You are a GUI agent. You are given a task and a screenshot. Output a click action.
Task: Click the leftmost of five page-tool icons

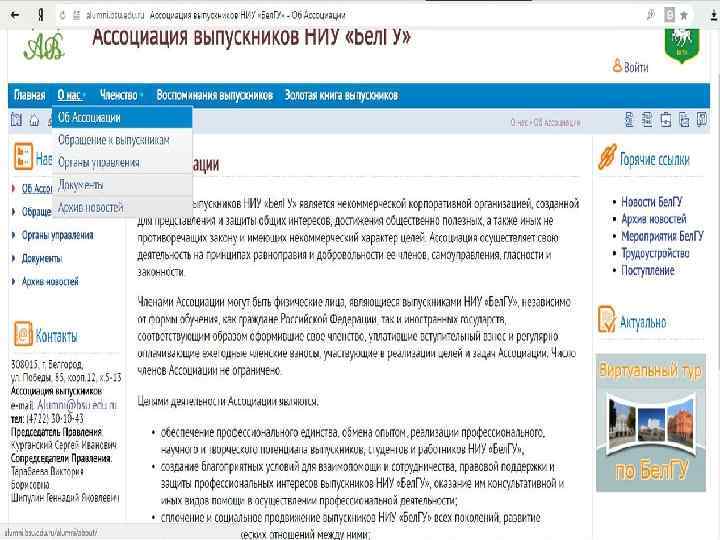(x=629, y=120)
